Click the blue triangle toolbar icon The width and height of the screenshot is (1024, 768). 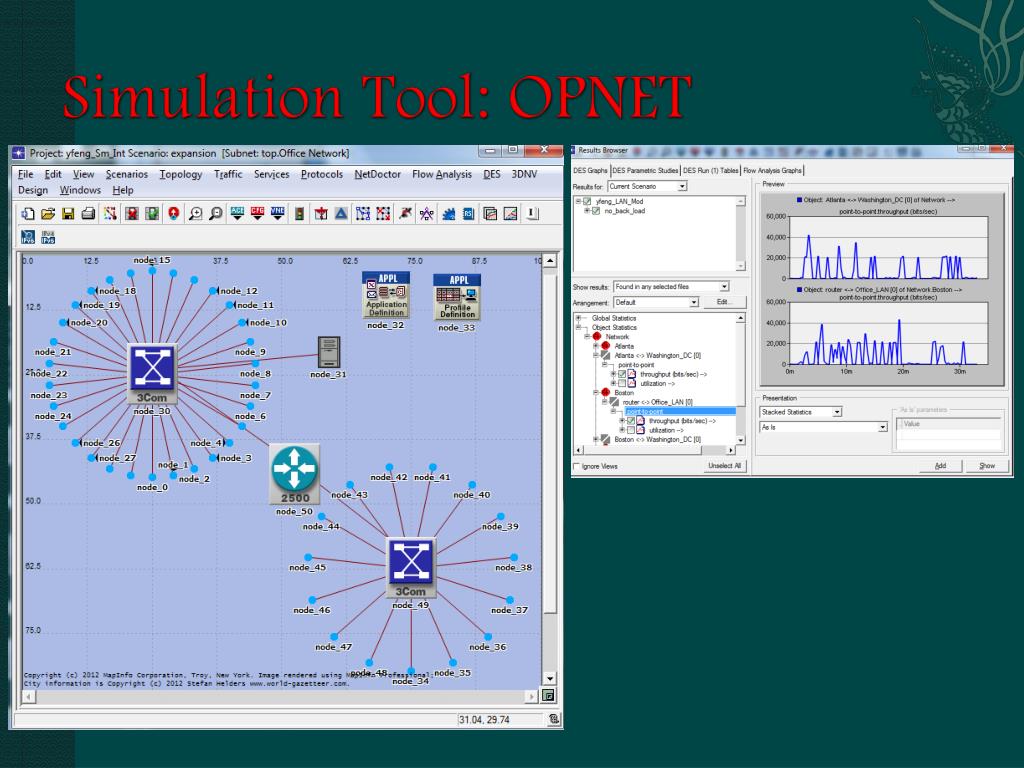pos(341,214)
